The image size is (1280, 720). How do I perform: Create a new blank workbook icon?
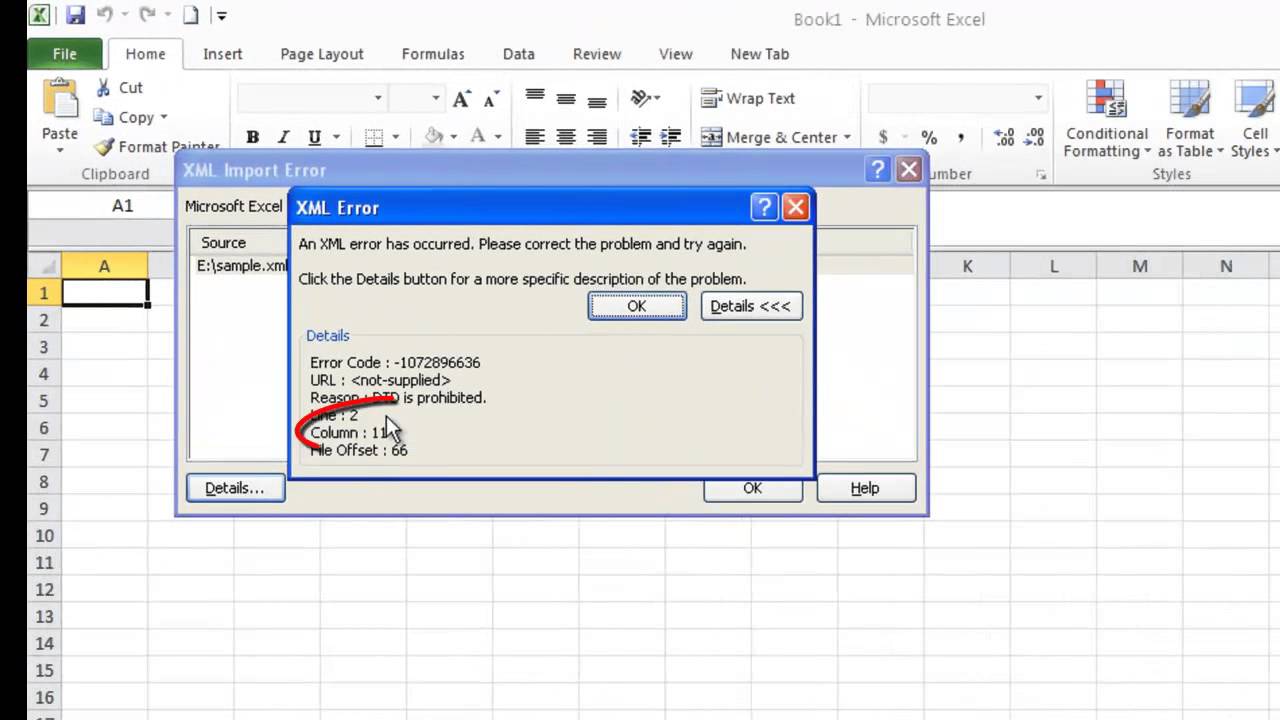pyautogui.click(x=190, y=16)
